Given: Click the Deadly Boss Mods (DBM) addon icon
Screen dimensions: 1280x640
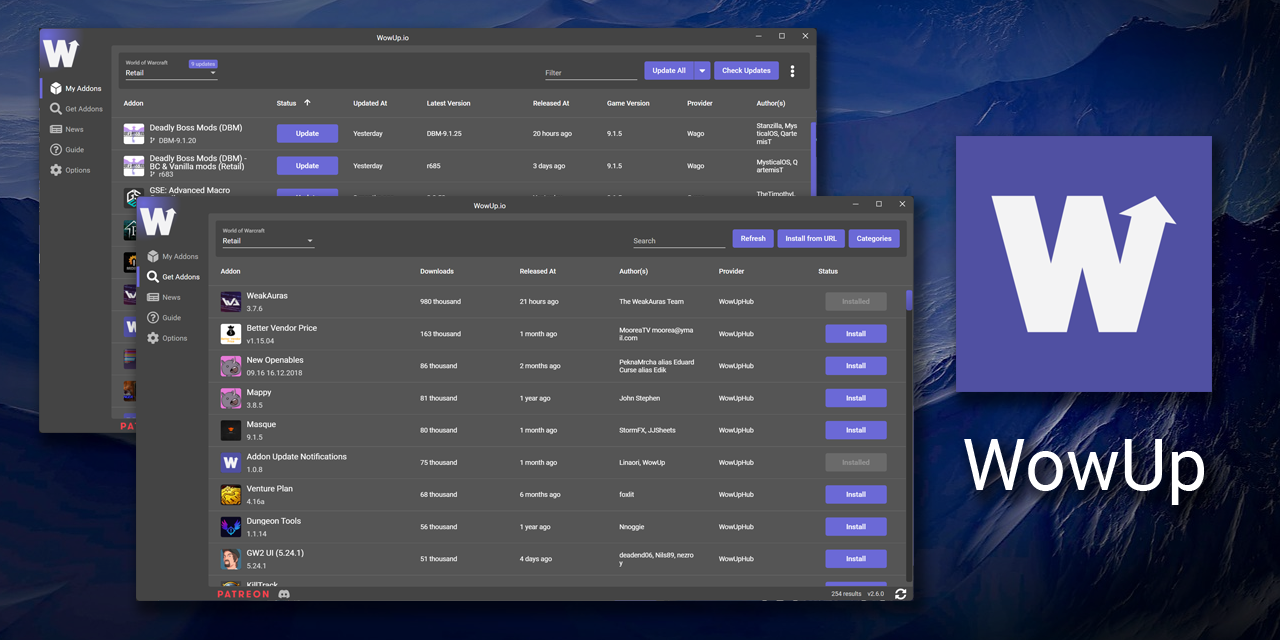Looking at the screenshot, I should (x=134, y=134).
